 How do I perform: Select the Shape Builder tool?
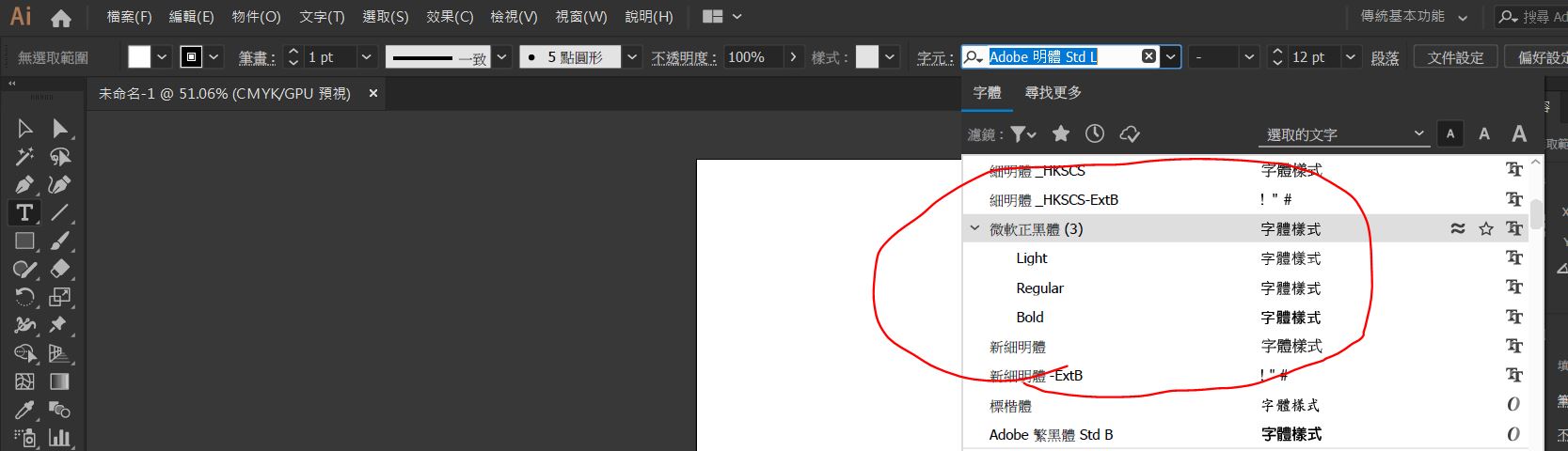pos(25,354)
